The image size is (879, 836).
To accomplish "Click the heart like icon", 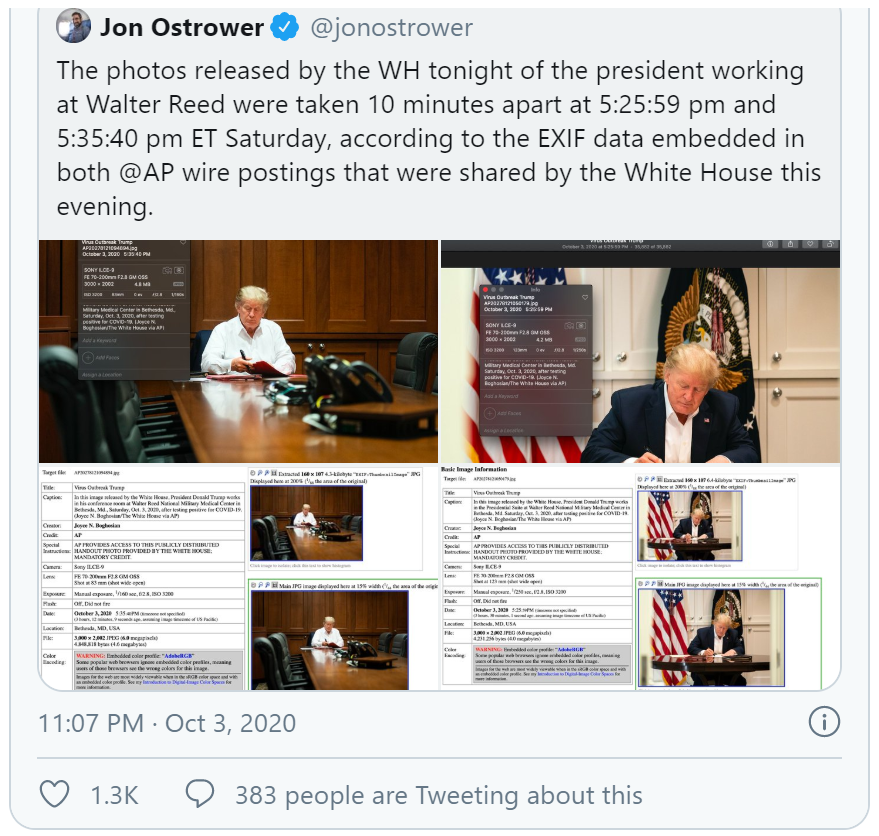I will click(x=54, y=795).
